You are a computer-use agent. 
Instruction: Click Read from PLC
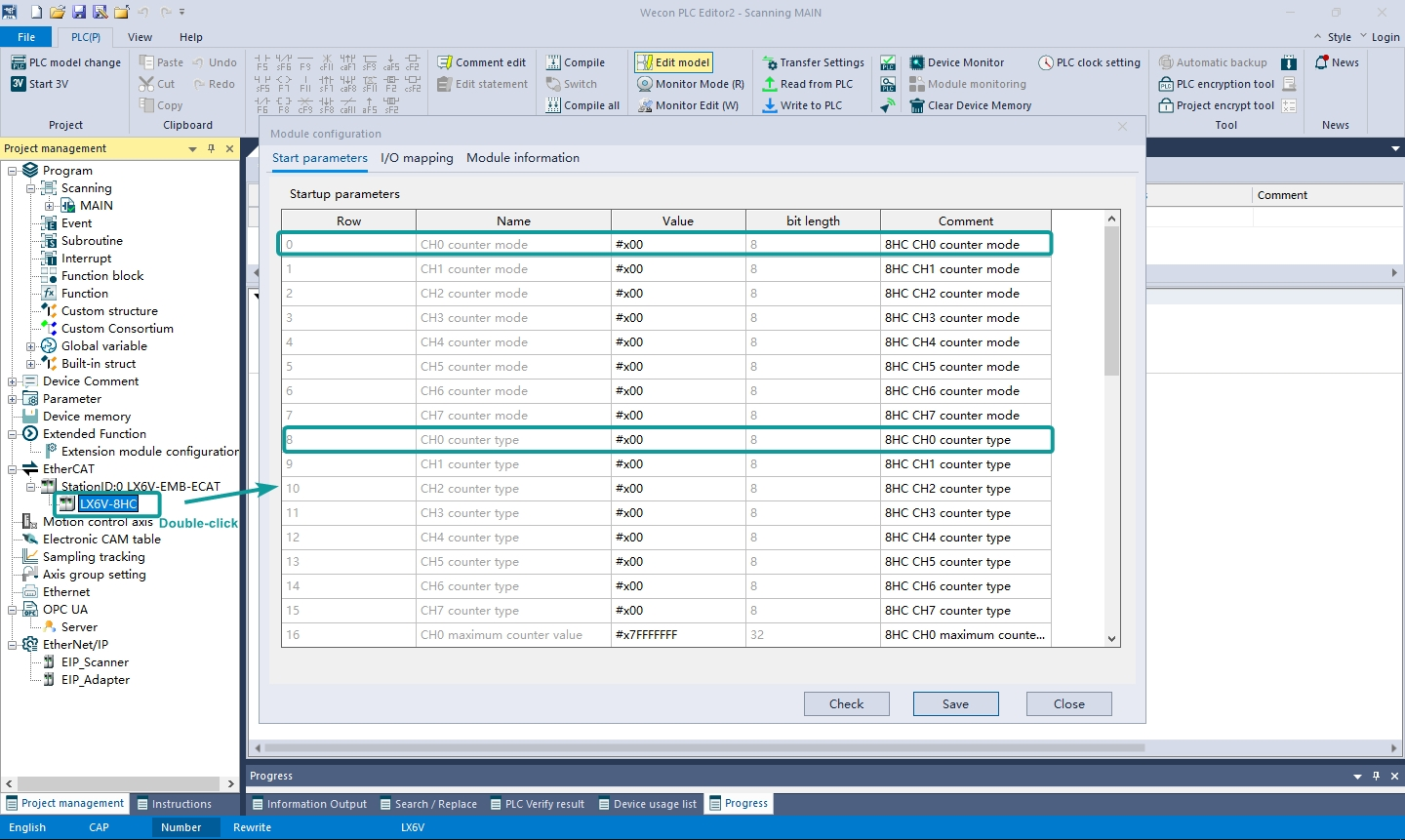click(808, 84)
